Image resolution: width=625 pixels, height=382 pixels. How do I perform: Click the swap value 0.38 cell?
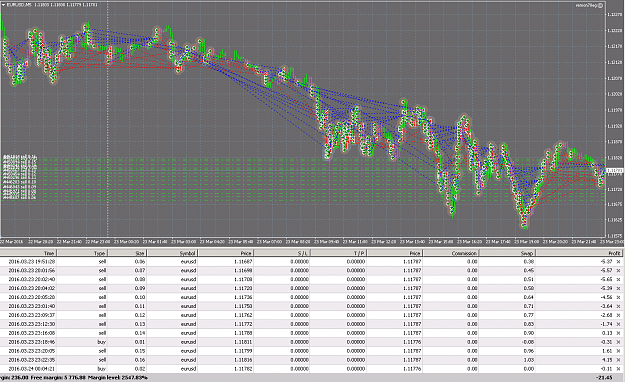point(529,262)
